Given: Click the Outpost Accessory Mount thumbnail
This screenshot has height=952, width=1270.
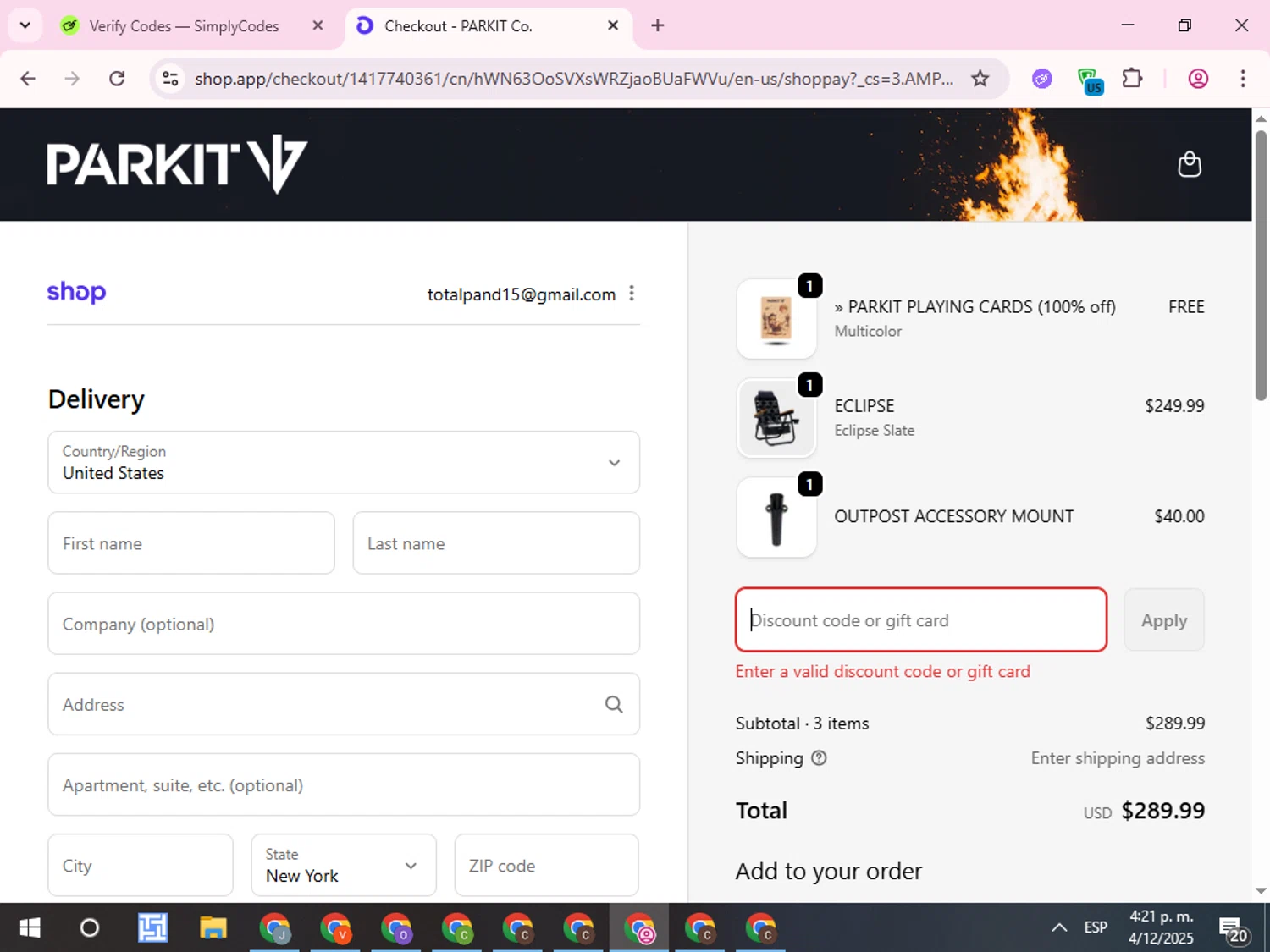Looking at the screenshot, I should tap(776, 517).
